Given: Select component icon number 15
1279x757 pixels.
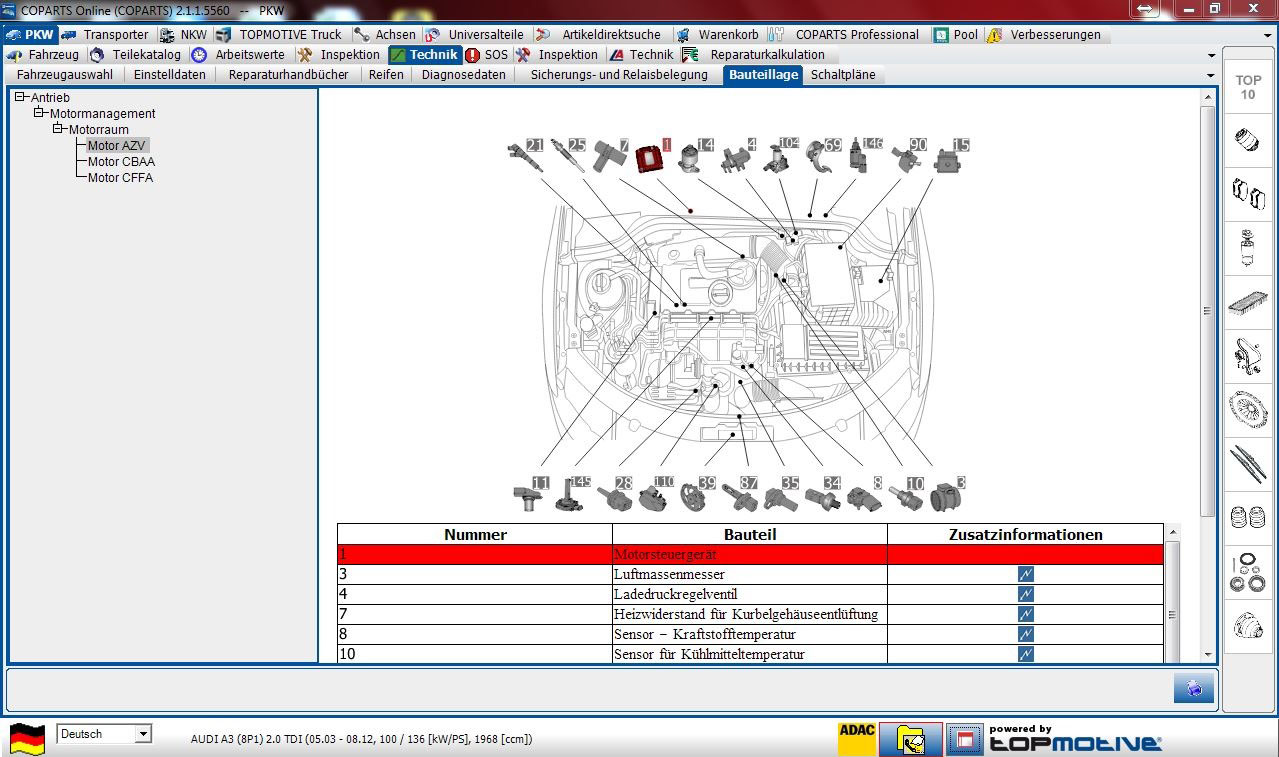Looking at the screenshot, I should coord(952,155).
